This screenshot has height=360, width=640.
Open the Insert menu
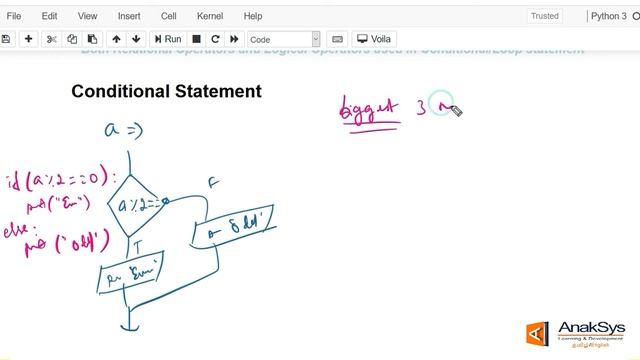(129, 16)
